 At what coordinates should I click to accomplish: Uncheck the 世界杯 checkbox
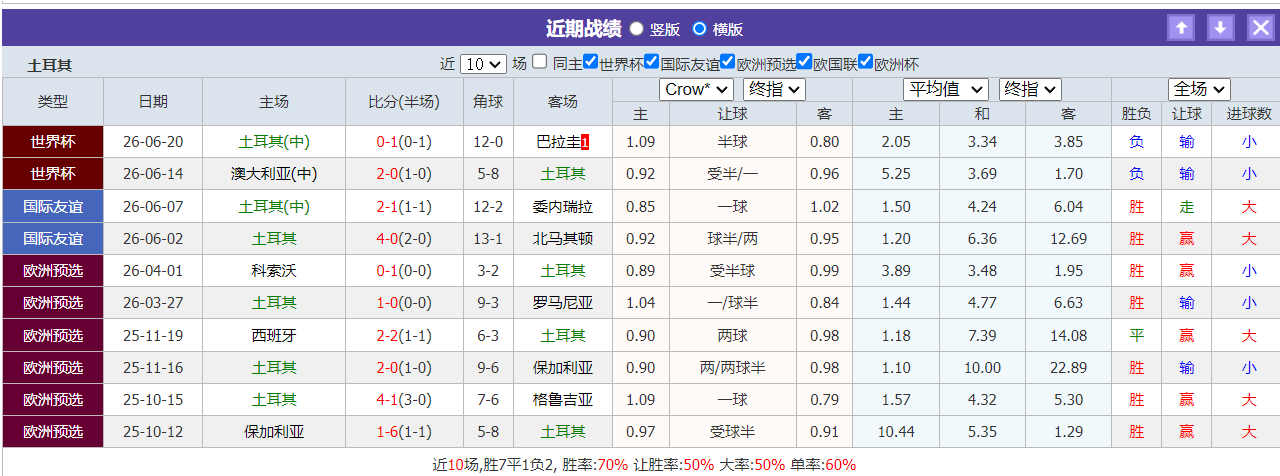590,62
